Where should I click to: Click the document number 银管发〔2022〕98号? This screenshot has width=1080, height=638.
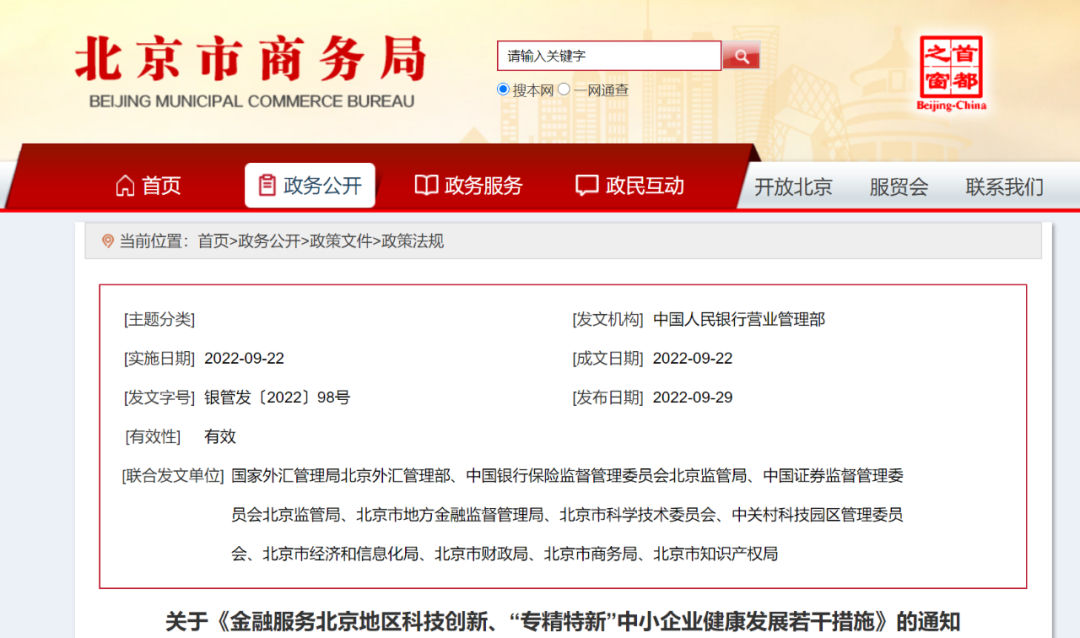277,398
